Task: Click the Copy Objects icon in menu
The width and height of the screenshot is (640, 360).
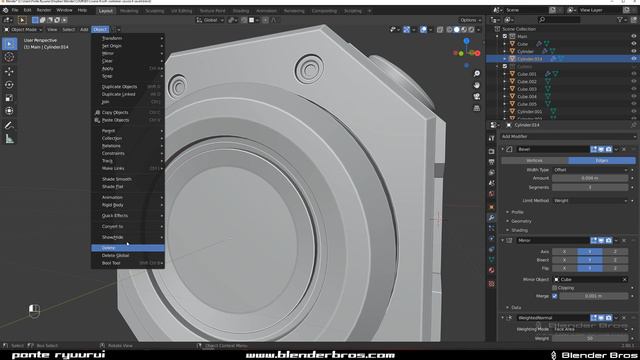Action: pyautogui.click(x=97, y=112)
